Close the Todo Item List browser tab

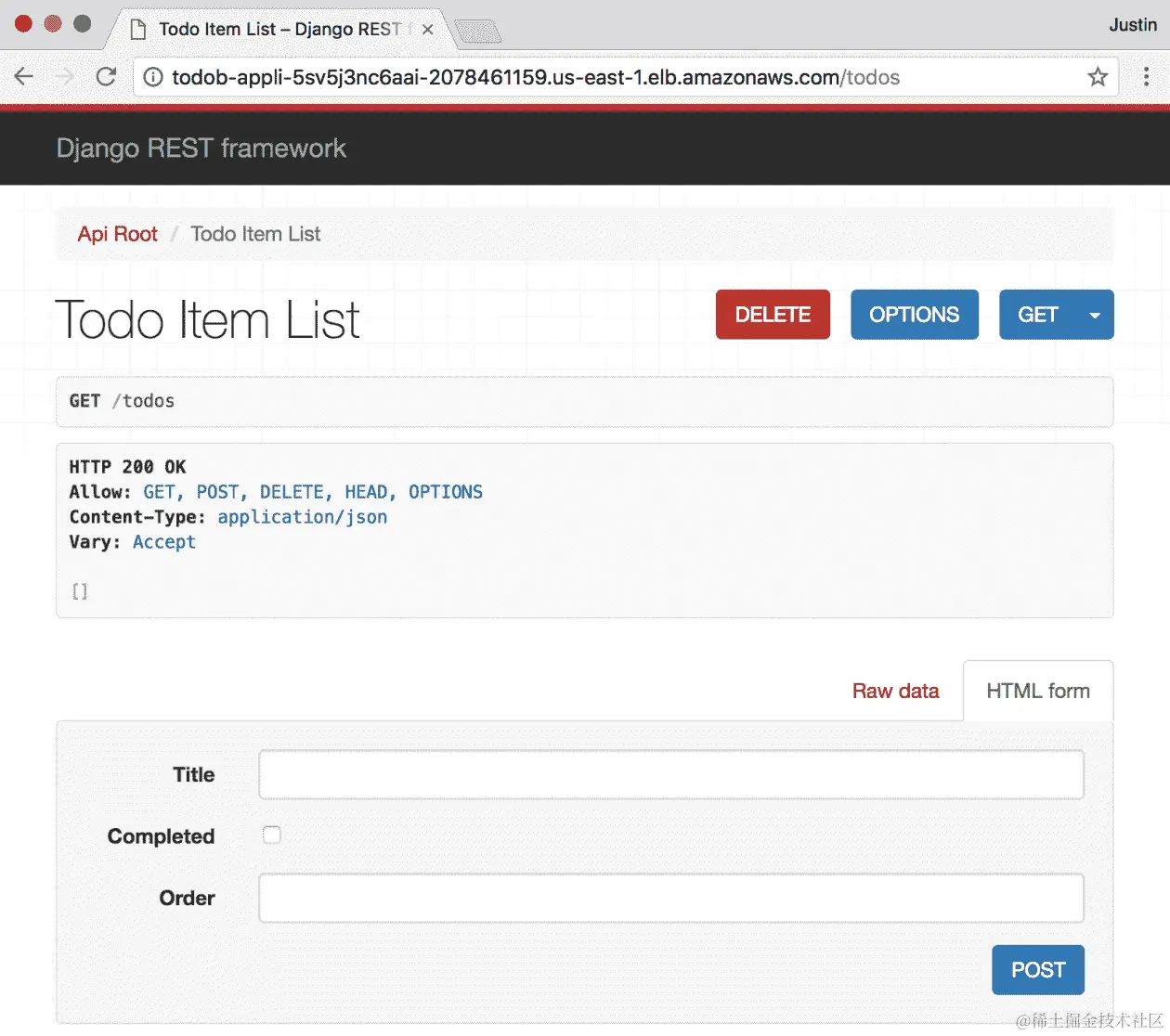pos(428,30)
